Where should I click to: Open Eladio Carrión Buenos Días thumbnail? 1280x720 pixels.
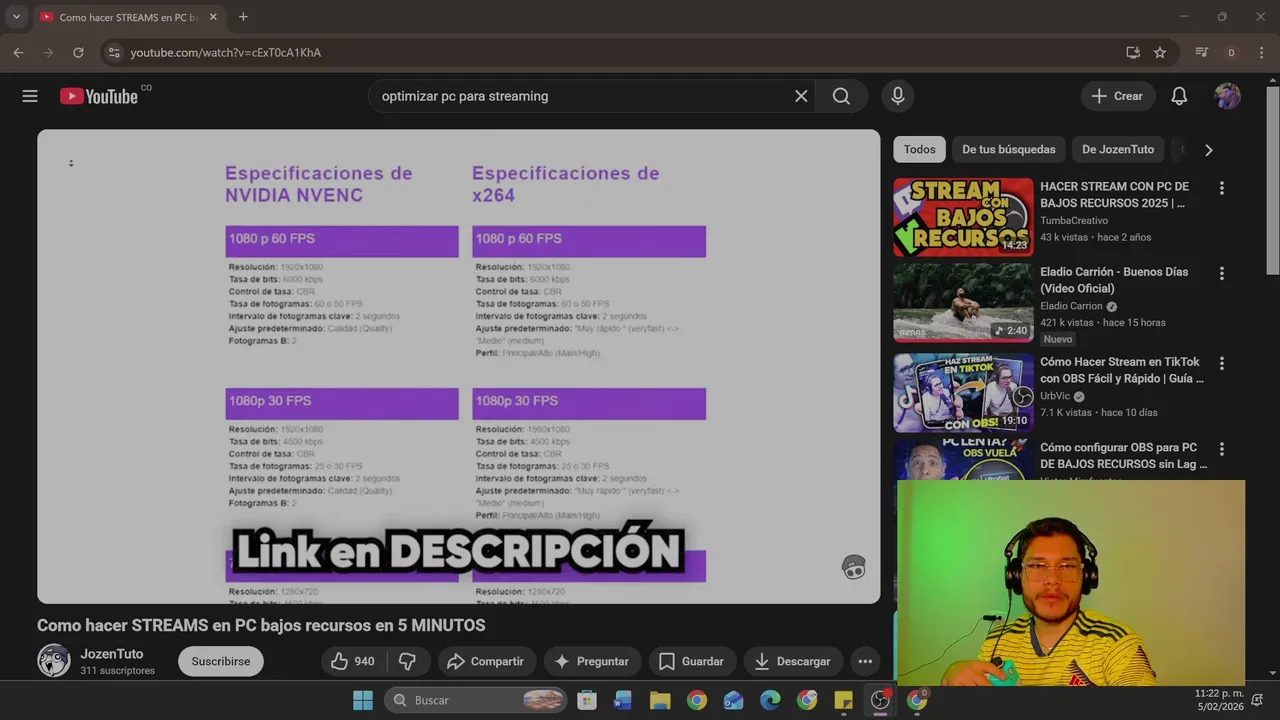(963, 303)
